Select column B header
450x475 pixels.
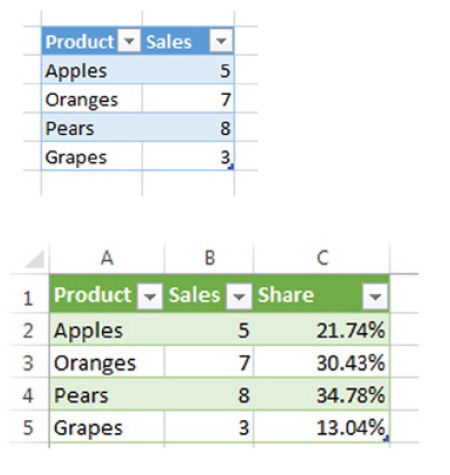(x=209, y=258)
